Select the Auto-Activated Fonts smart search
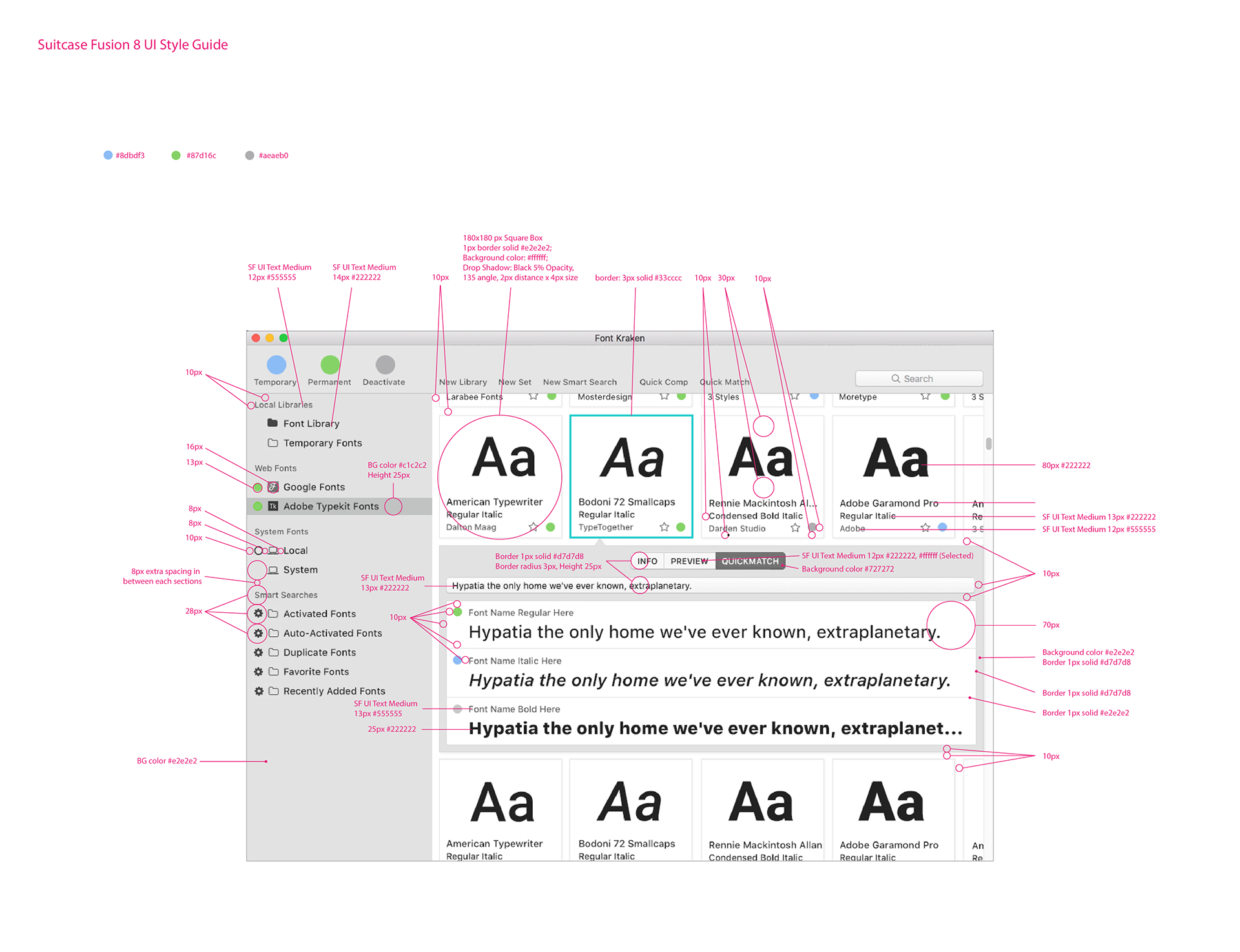Viewport: 1240px width, 952px height. (x=333, y=634)
